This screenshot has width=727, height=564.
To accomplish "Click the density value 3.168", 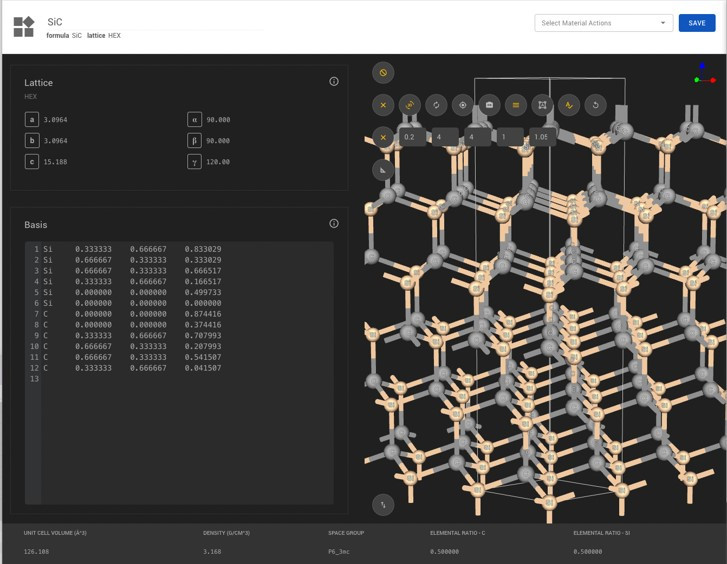I will click(x=212, y=551).
